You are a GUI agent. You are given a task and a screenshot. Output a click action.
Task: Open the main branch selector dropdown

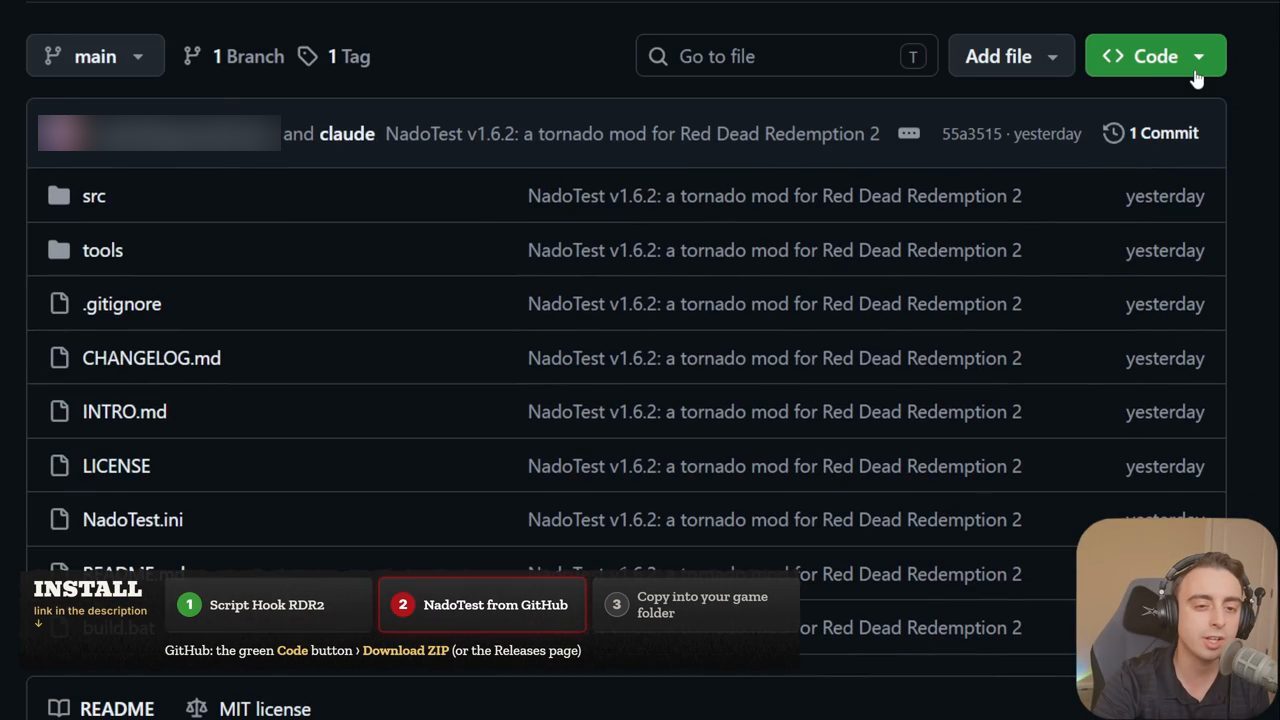(95, 56)
